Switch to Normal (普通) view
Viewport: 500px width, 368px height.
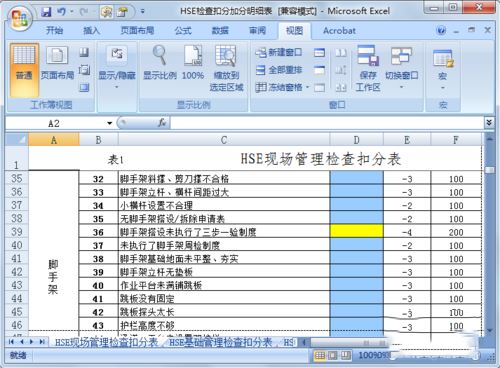[24, 69]
